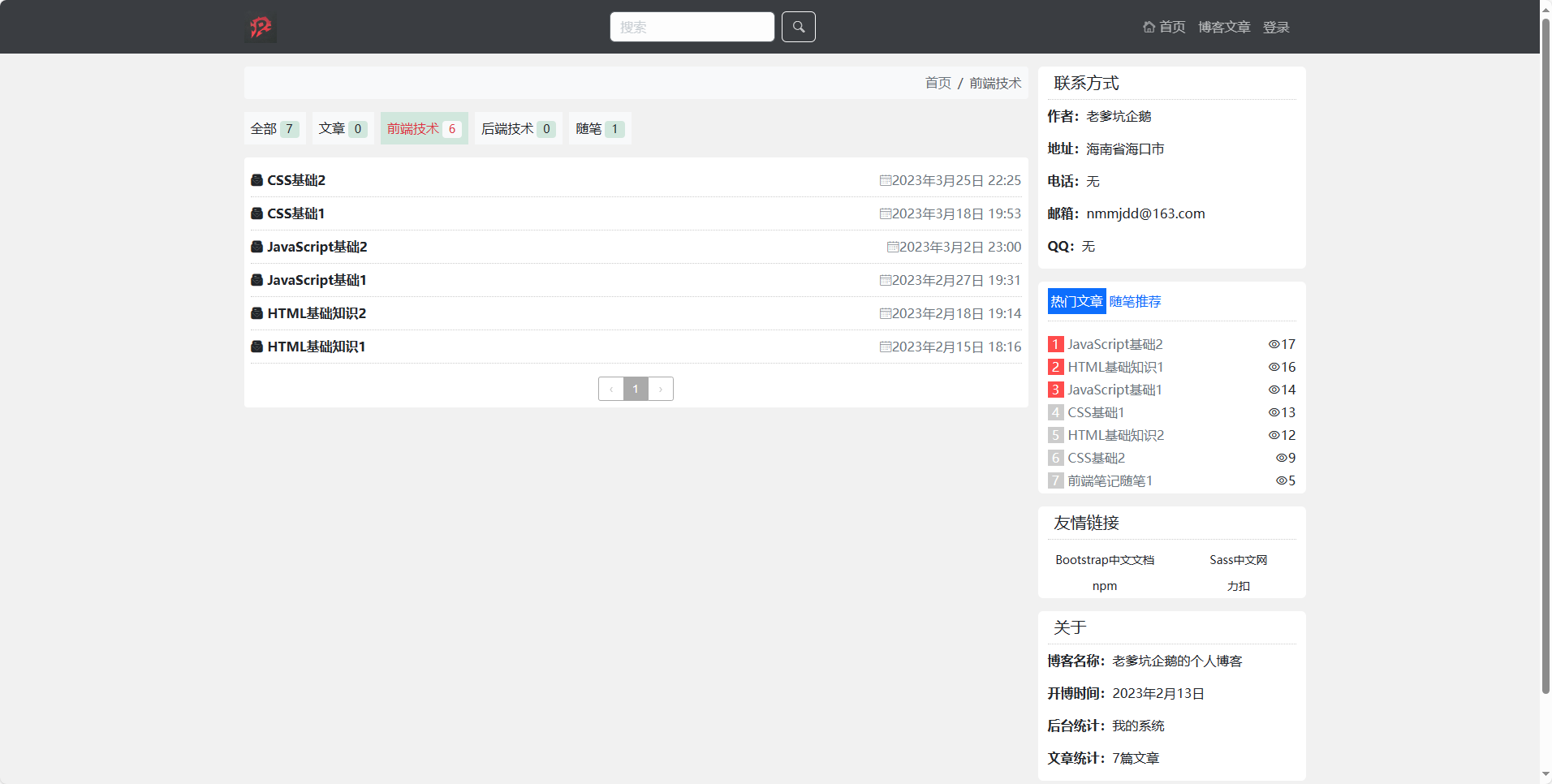Image resolution: width=1552 pixels, height=784 pixels.
Task: Open article HTML基础知识1 in the list
Action: coord(317,347)
